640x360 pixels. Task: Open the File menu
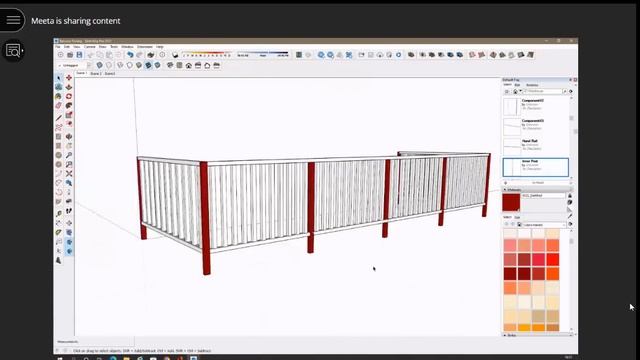pyautogui.click(x=58, y=47)
